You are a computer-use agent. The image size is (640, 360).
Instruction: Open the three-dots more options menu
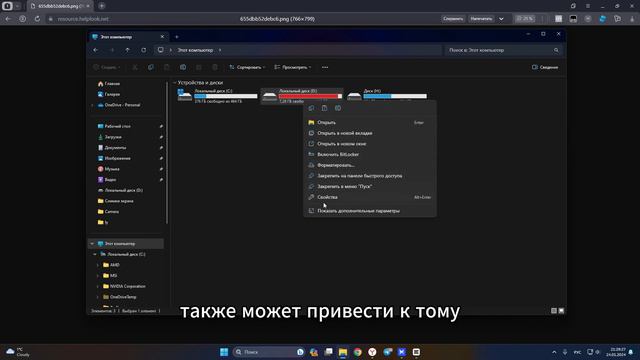click(x=325, y=67)
